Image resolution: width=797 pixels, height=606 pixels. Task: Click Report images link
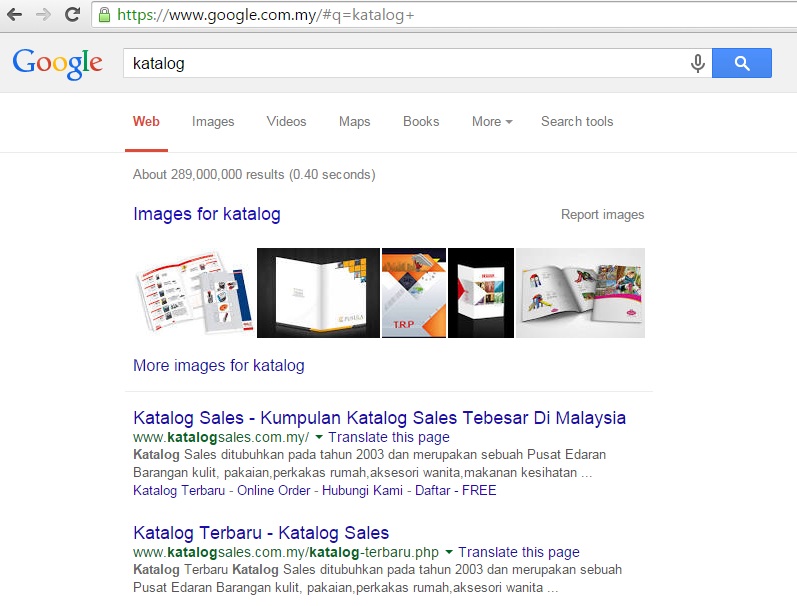602,215
